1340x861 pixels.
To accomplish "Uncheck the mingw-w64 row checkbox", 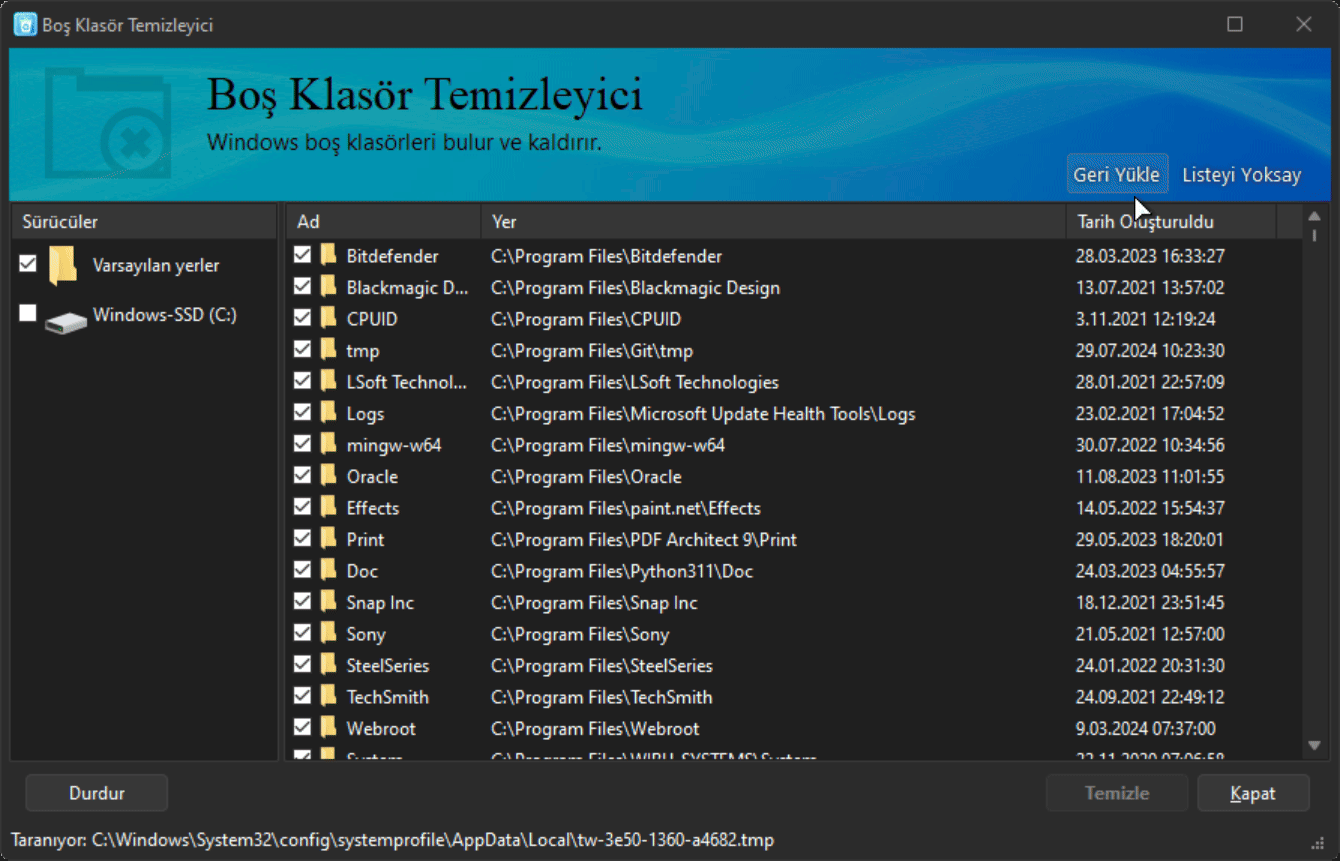I will (x=303, y=444).
